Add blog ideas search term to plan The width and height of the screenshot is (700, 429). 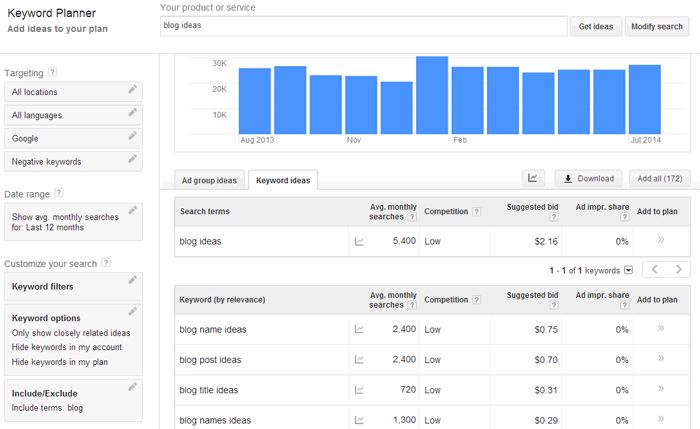[x=659, y=241]
